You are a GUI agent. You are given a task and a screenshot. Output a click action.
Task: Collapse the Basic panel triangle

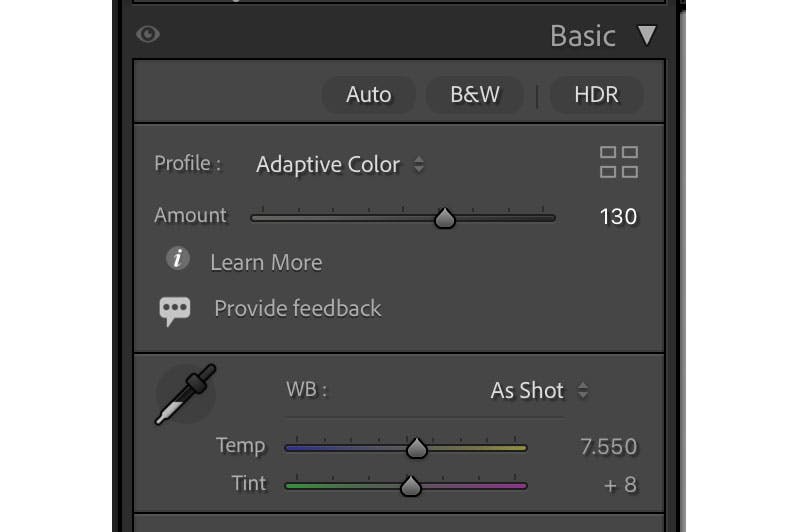[x=647, y=36]
